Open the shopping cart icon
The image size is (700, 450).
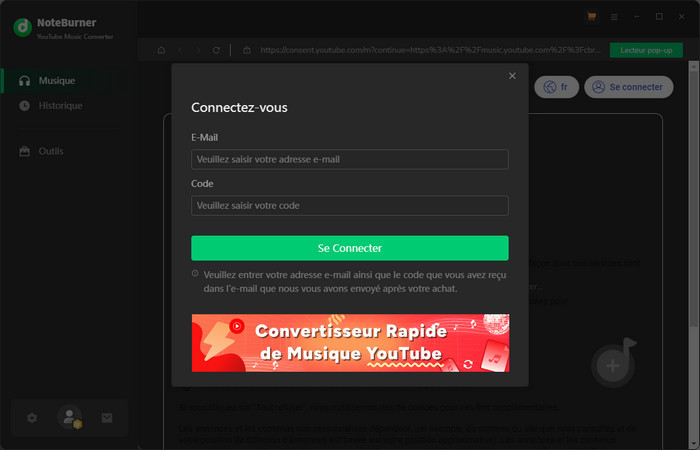click(x=592, y=17)
